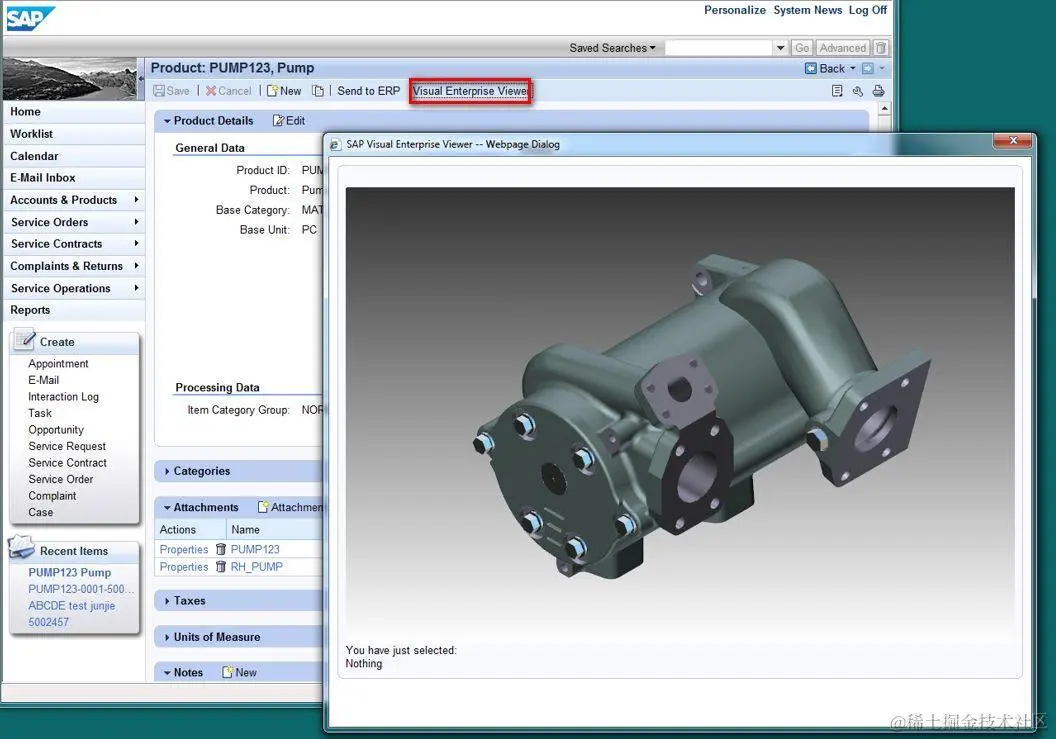Expand the Taxes section
This screenshot has height=739, width=1056.
pos(167,601)
